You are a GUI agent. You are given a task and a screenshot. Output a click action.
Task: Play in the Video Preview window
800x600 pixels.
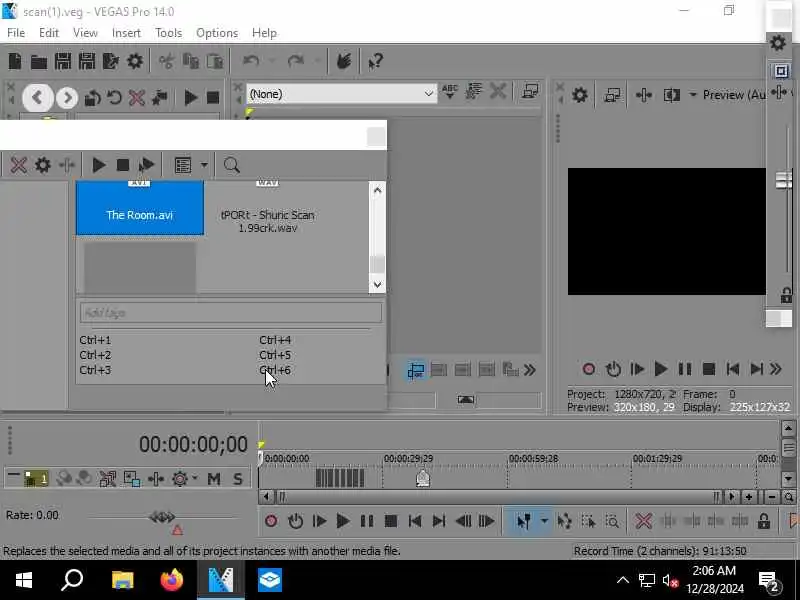(x=661, y=368)
